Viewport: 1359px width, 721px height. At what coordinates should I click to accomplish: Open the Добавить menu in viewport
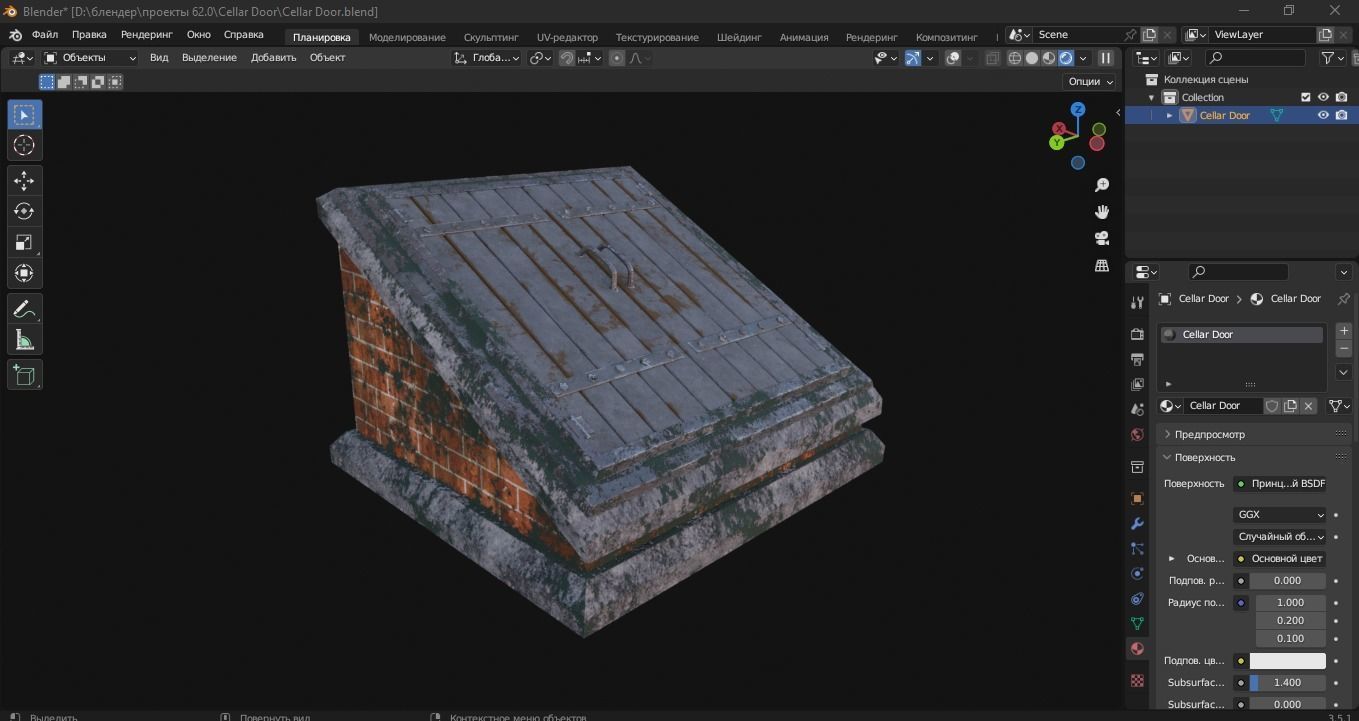273,58
